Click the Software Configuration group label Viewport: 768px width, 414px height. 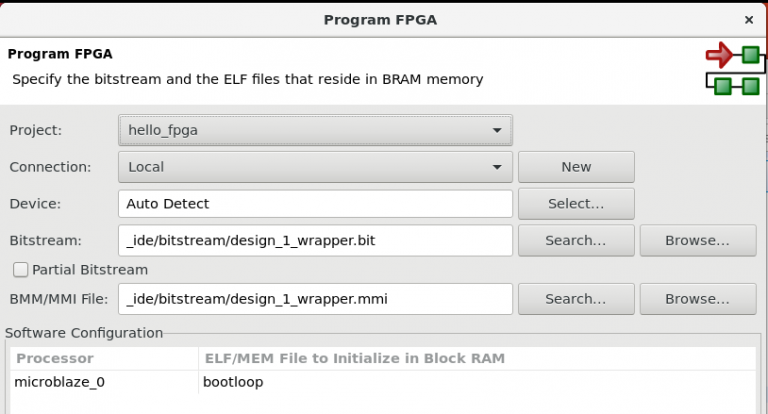pyautogui.click(x=84, y=333)
